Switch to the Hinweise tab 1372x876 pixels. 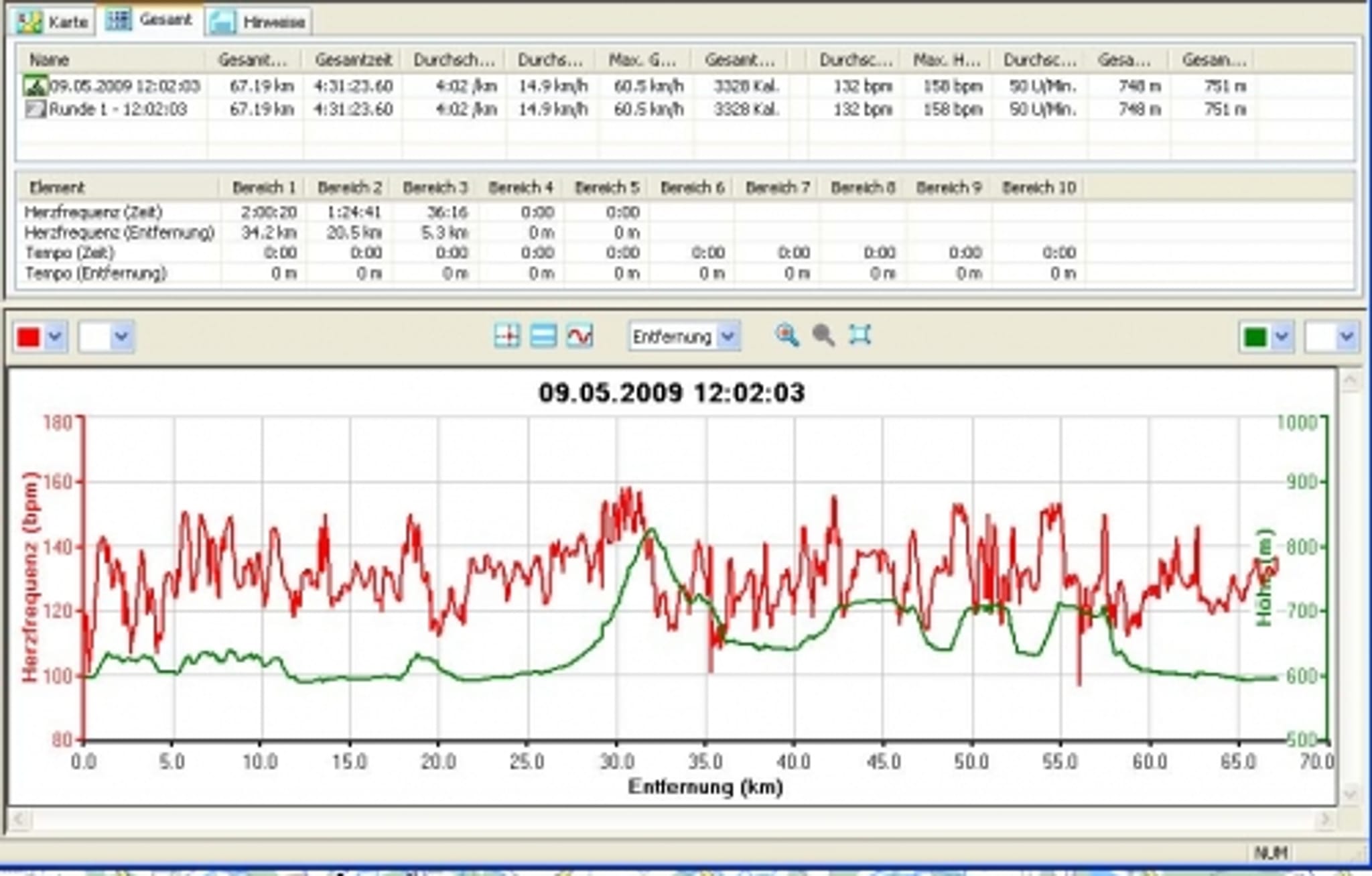259,22
